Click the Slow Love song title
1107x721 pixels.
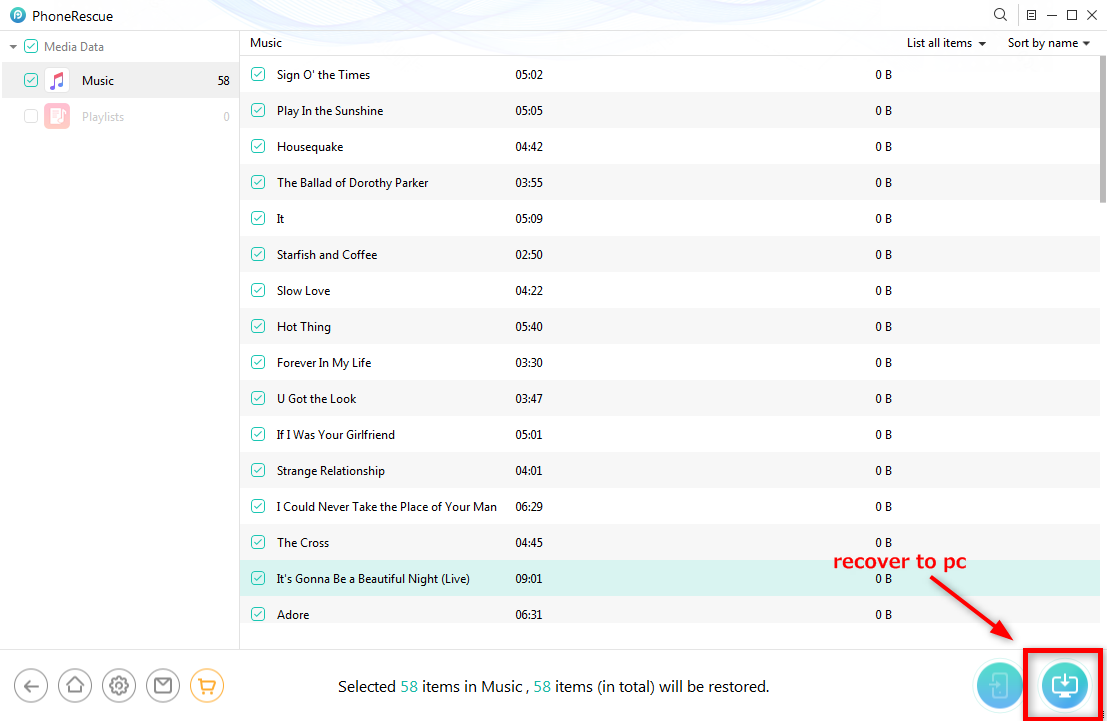304,291
